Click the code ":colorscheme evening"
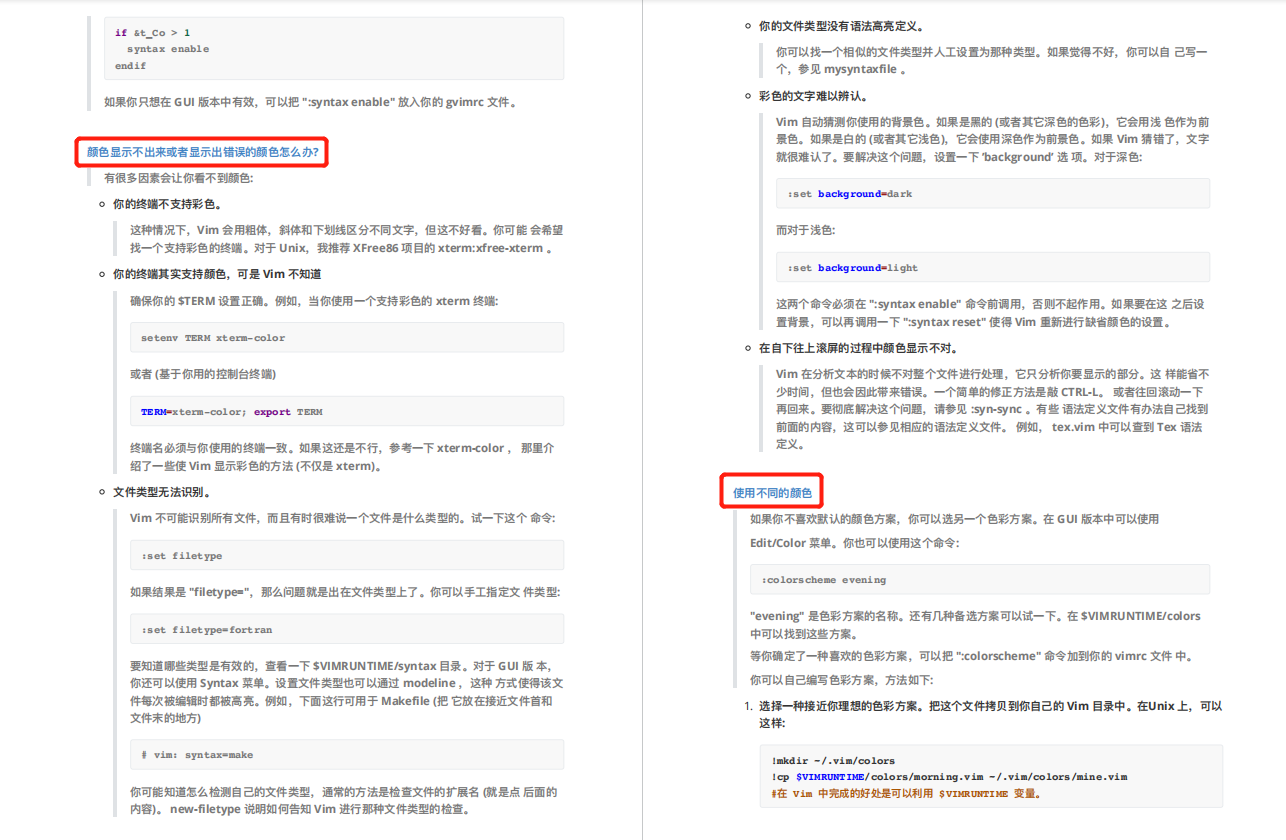 (x=824, y=580)
